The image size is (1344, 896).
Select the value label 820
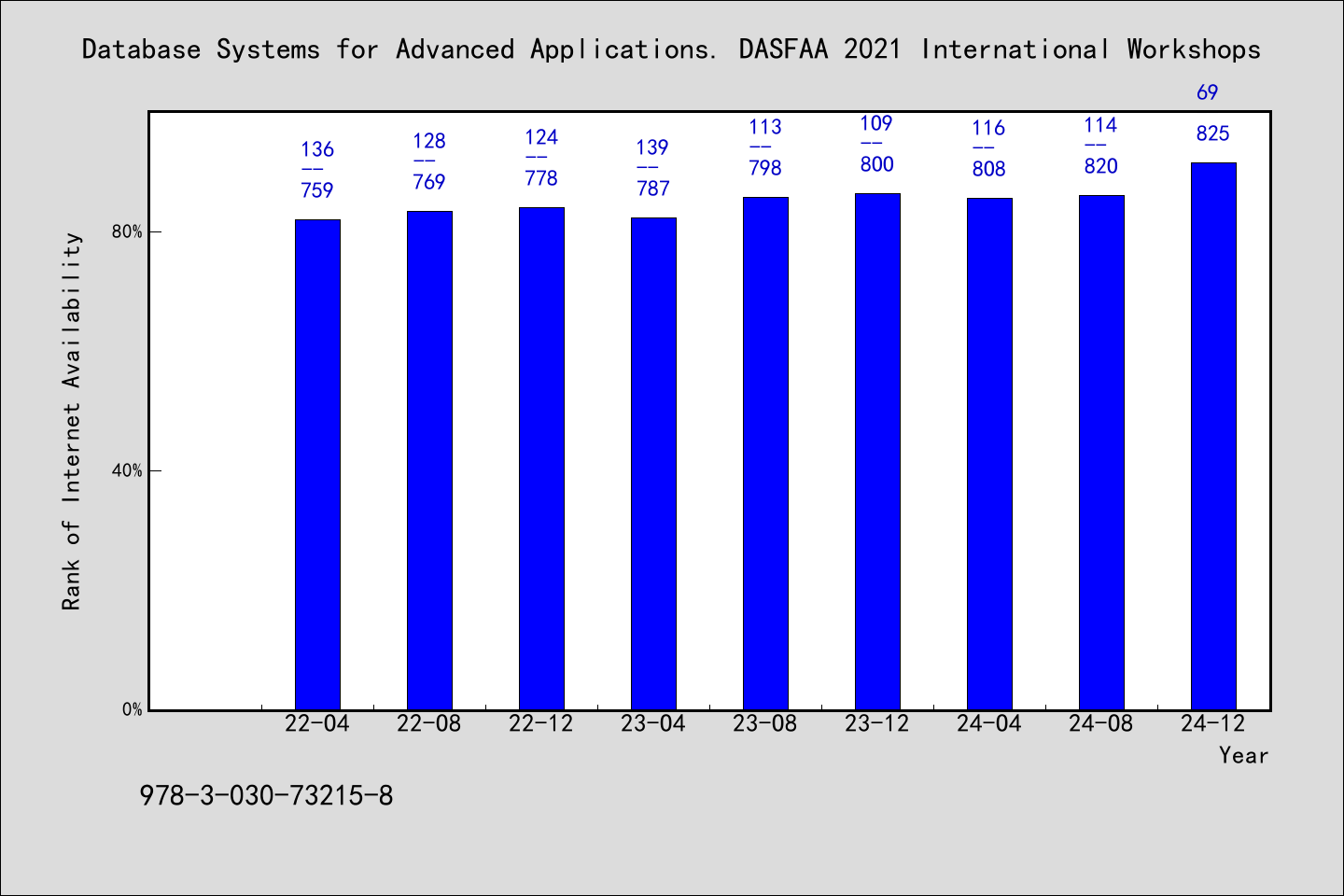point(1101,166)
